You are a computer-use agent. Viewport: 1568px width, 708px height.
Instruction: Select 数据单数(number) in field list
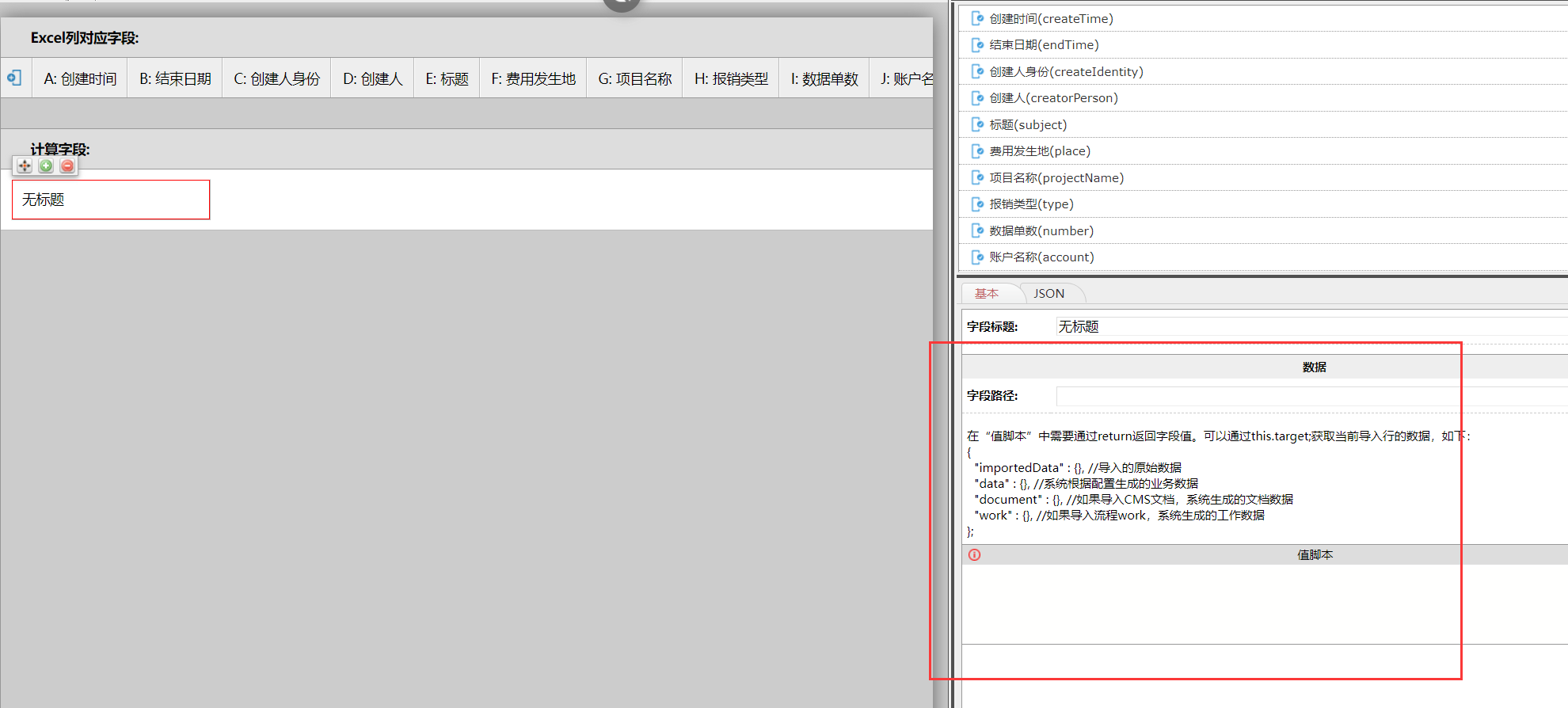[x=1041, y=230]
